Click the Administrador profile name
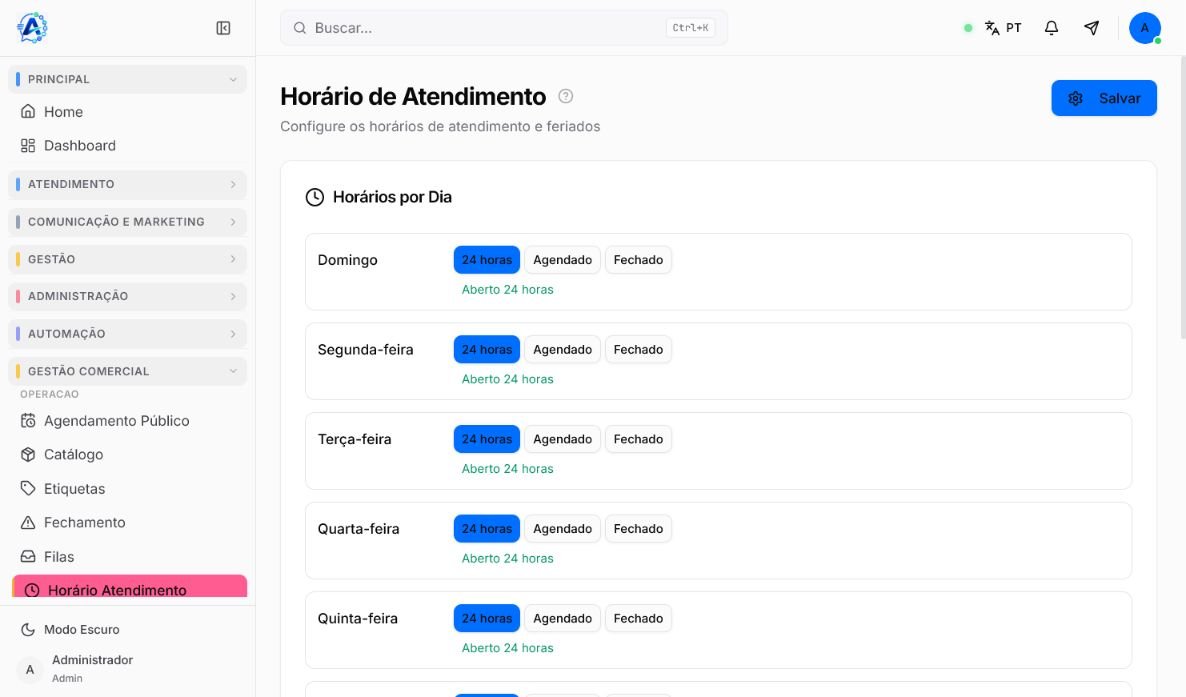The width and height of the screenshot is (1186, 697). pyautogui.click(x=92, y=660)
